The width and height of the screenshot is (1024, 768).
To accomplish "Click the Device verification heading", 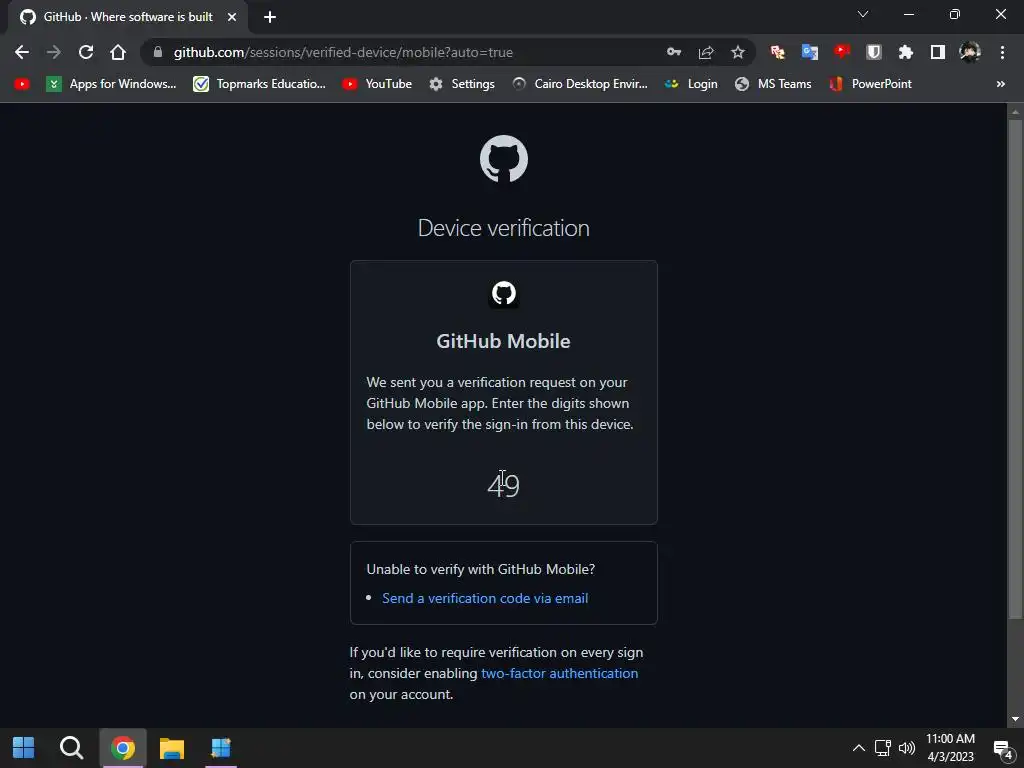I will coord(504,228).
